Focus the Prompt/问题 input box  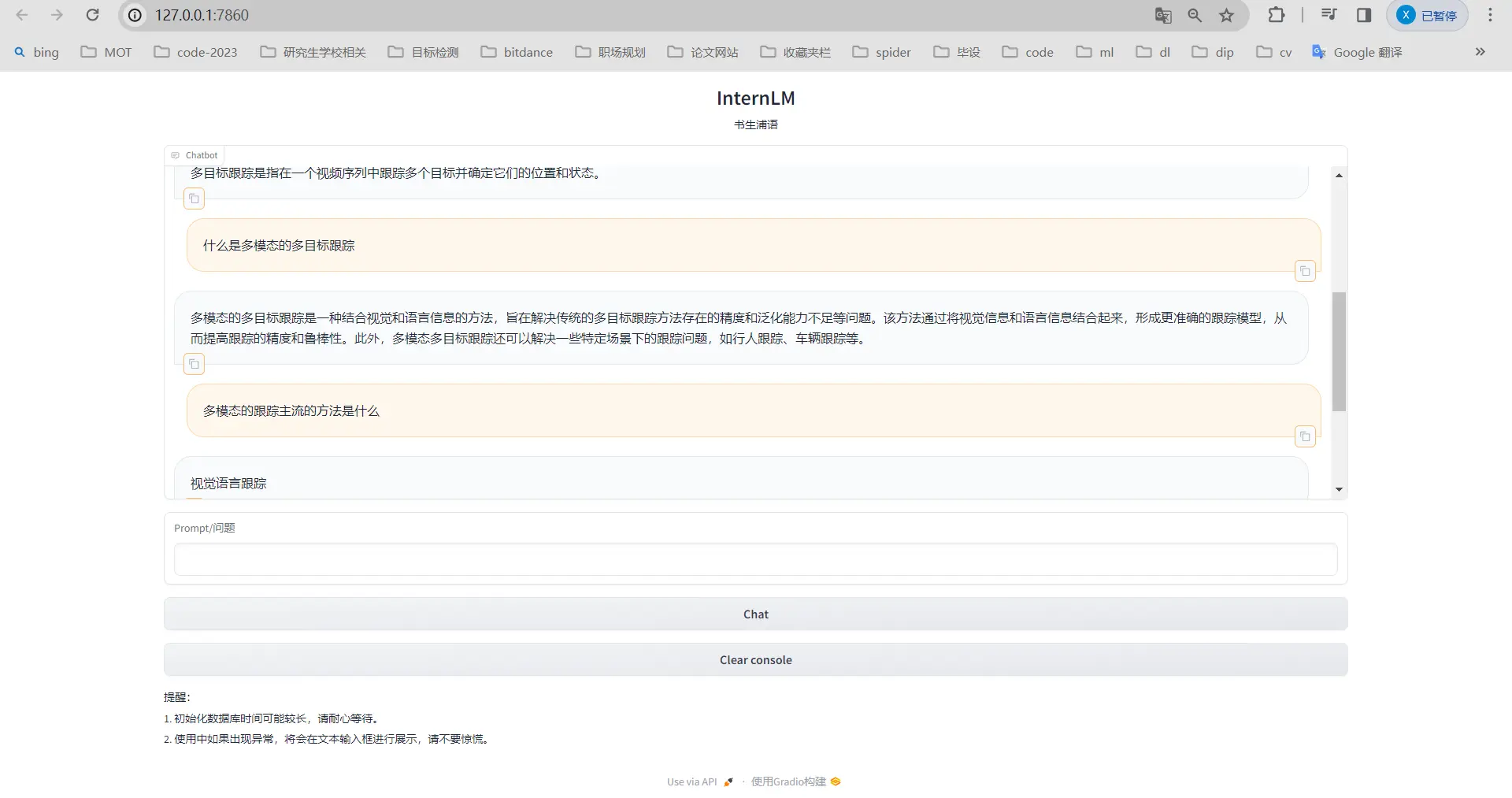(x=755, y=559)
